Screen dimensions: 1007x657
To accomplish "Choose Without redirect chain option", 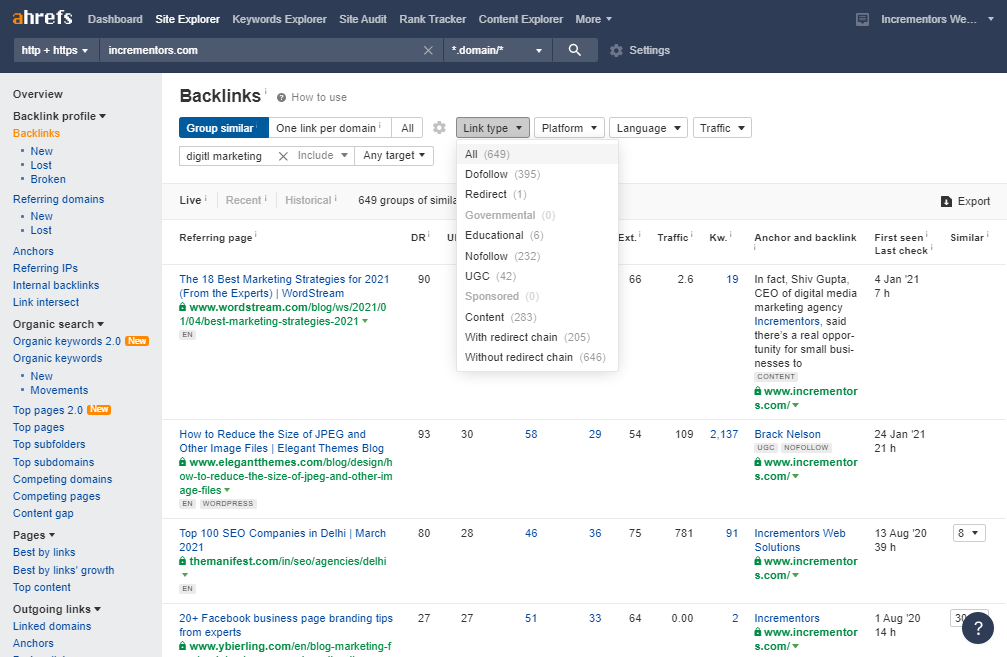I will coord(537,357).
